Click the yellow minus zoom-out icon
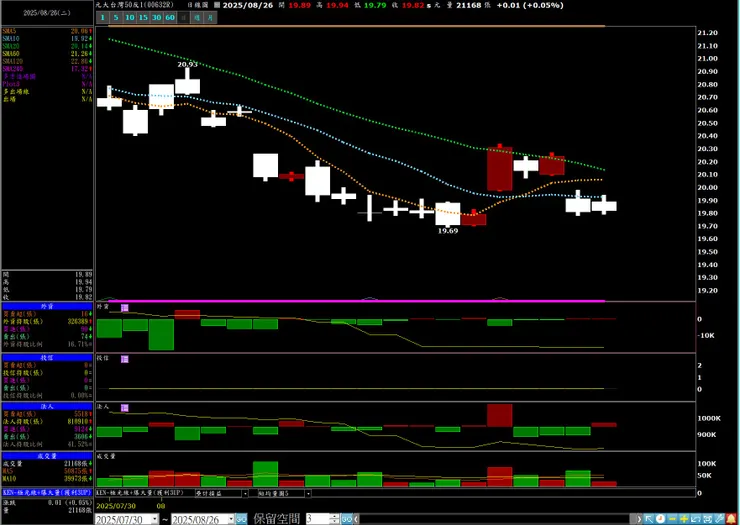The image size is (740, 525). (x=673, y=519)
